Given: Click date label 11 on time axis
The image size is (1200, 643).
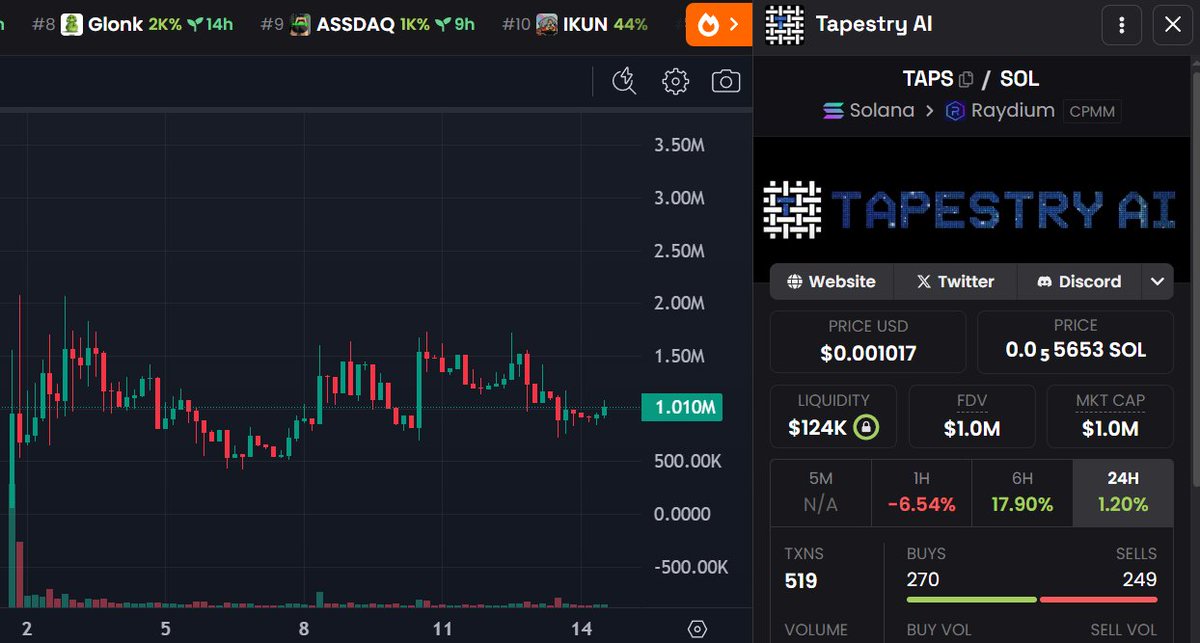Looking at the screenshot, I should pos(444,630).
